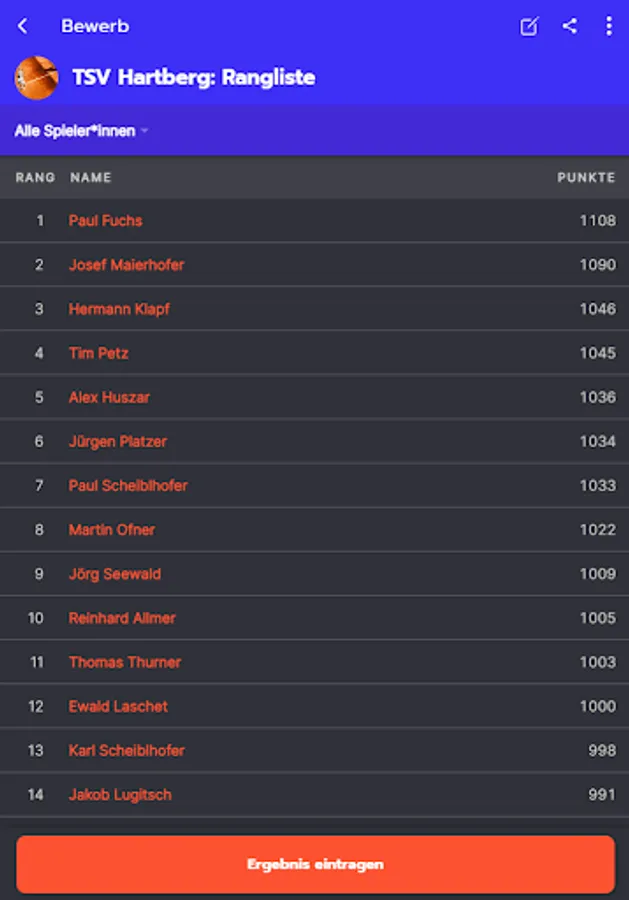
Task: Open Ewald Laschet's entry
Action: 118,706
